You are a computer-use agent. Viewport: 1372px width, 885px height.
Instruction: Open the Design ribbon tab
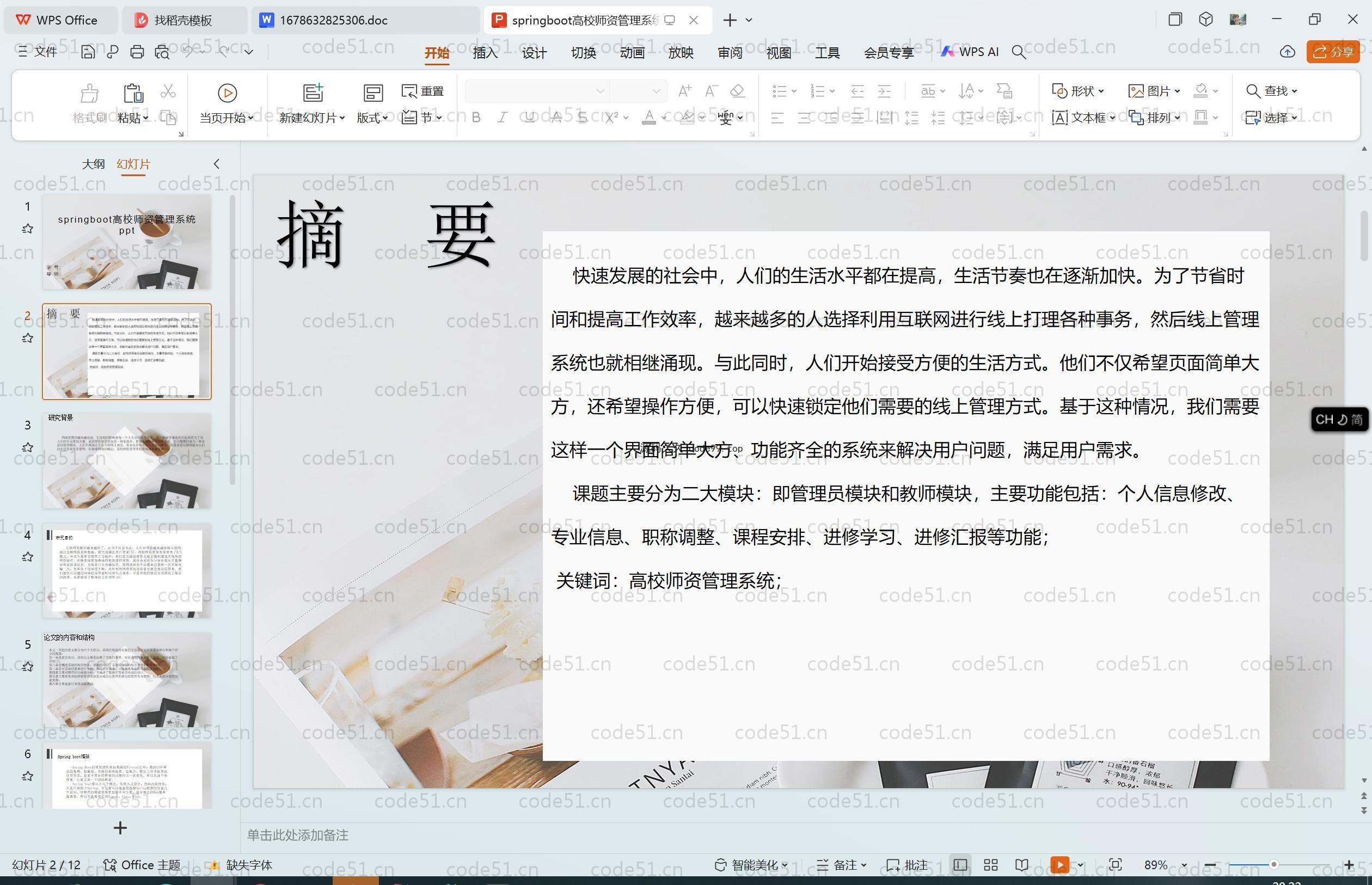[534, 53]
